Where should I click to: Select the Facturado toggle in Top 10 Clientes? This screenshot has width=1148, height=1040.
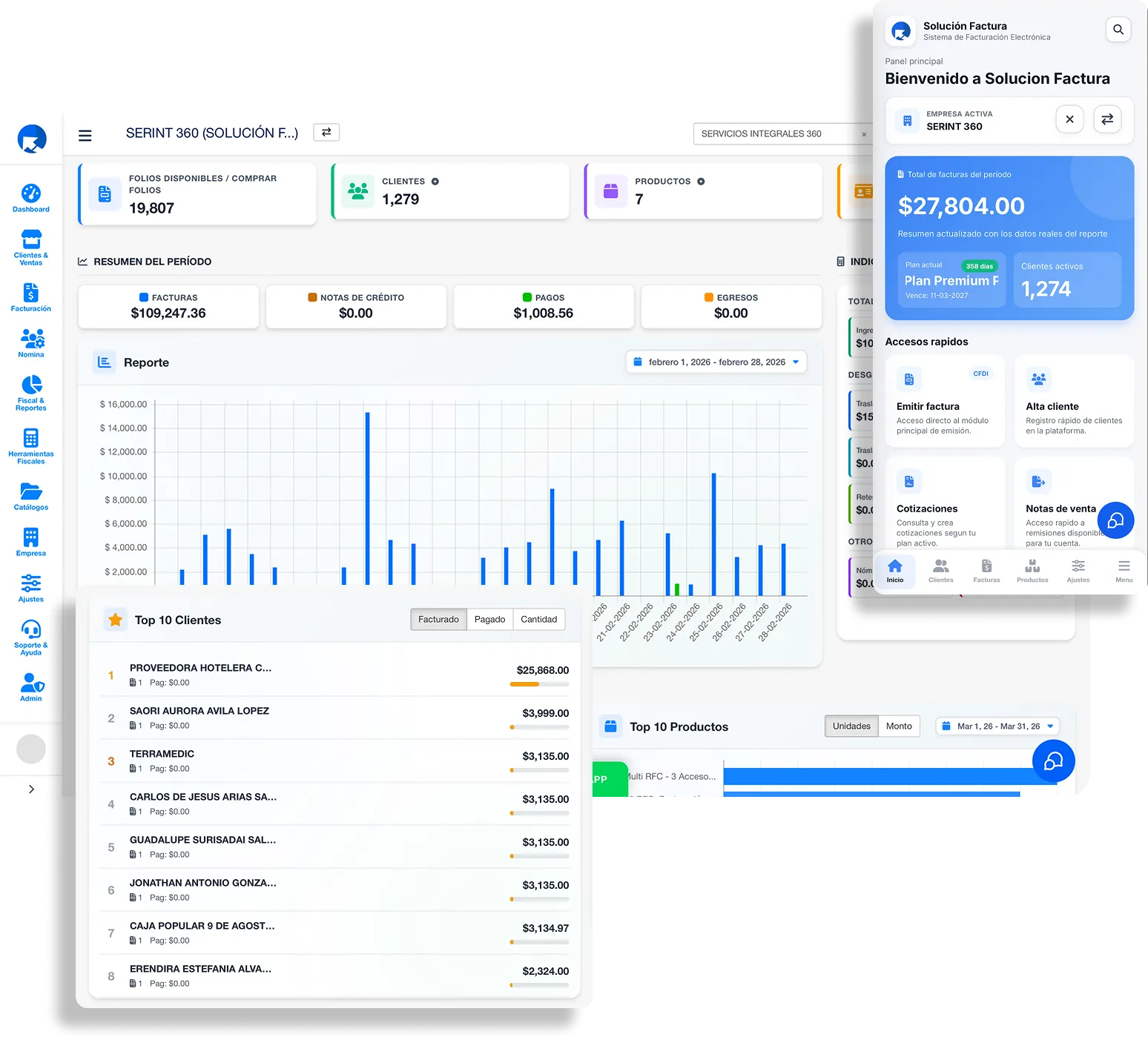(x=438, y=619)
